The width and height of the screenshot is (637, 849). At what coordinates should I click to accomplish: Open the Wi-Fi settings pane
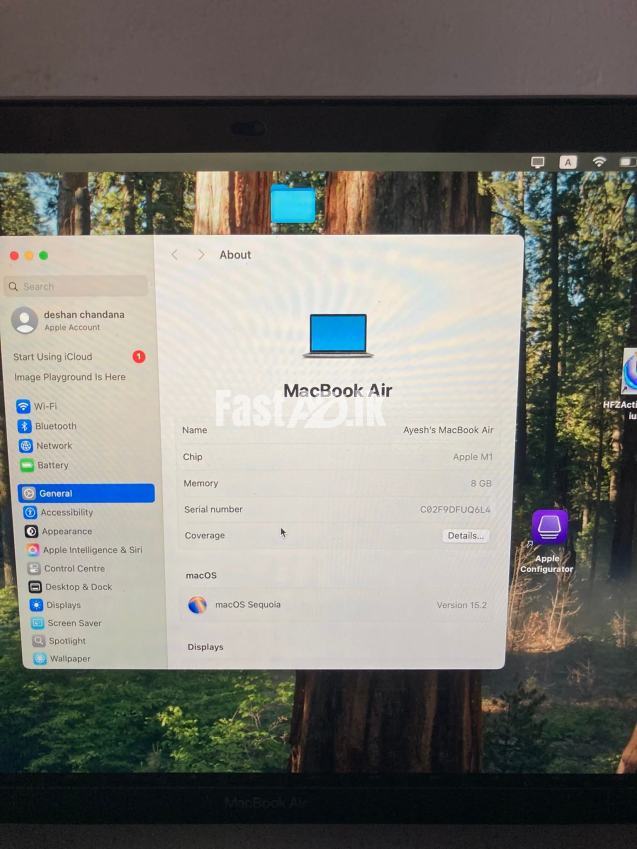pyautogui.click(x=44, y=406)
